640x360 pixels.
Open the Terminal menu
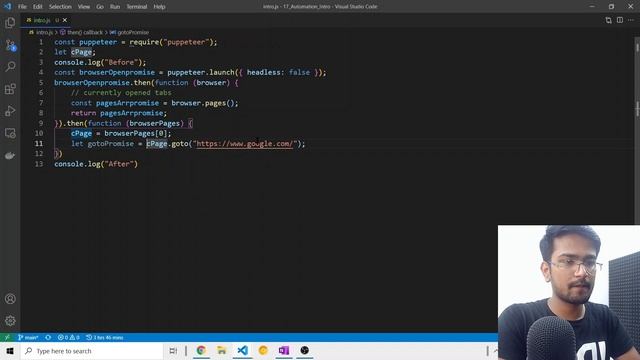tap(137, 7)
